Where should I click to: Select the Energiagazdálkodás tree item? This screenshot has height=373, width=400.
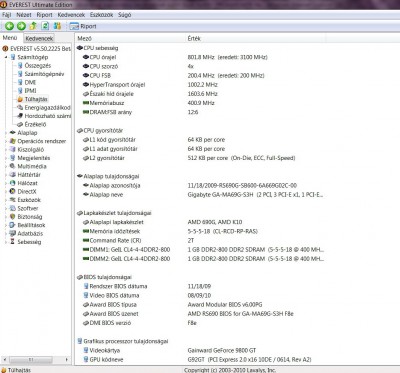(44, 107)
